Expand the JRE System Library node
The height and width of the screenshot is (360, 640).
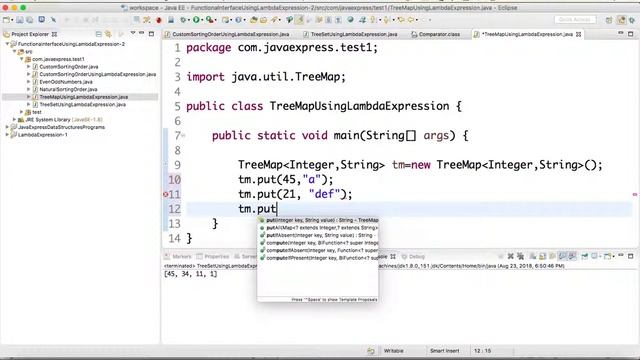coord(14,120)
